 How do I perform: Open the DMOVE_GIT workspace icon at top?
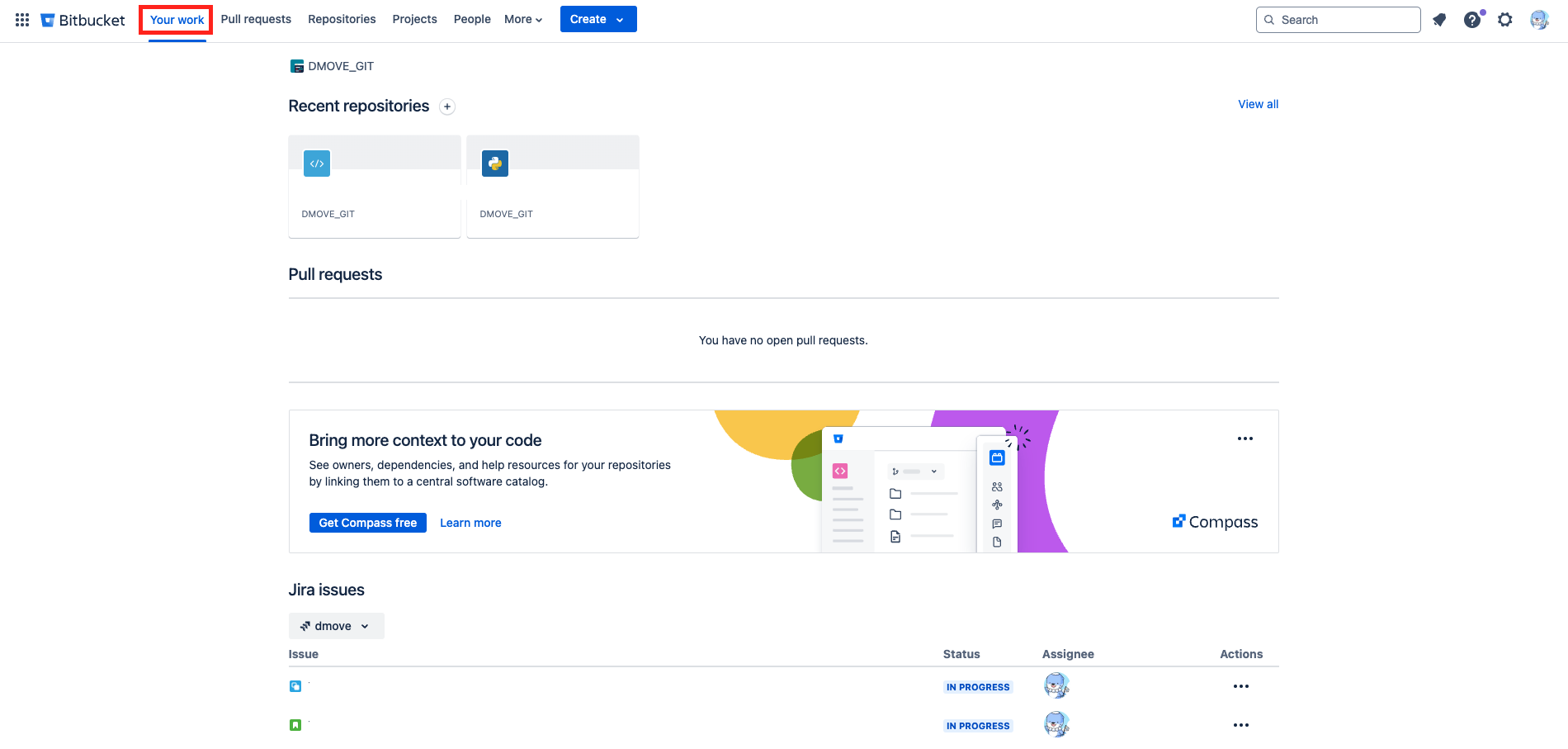click(297, 66)
